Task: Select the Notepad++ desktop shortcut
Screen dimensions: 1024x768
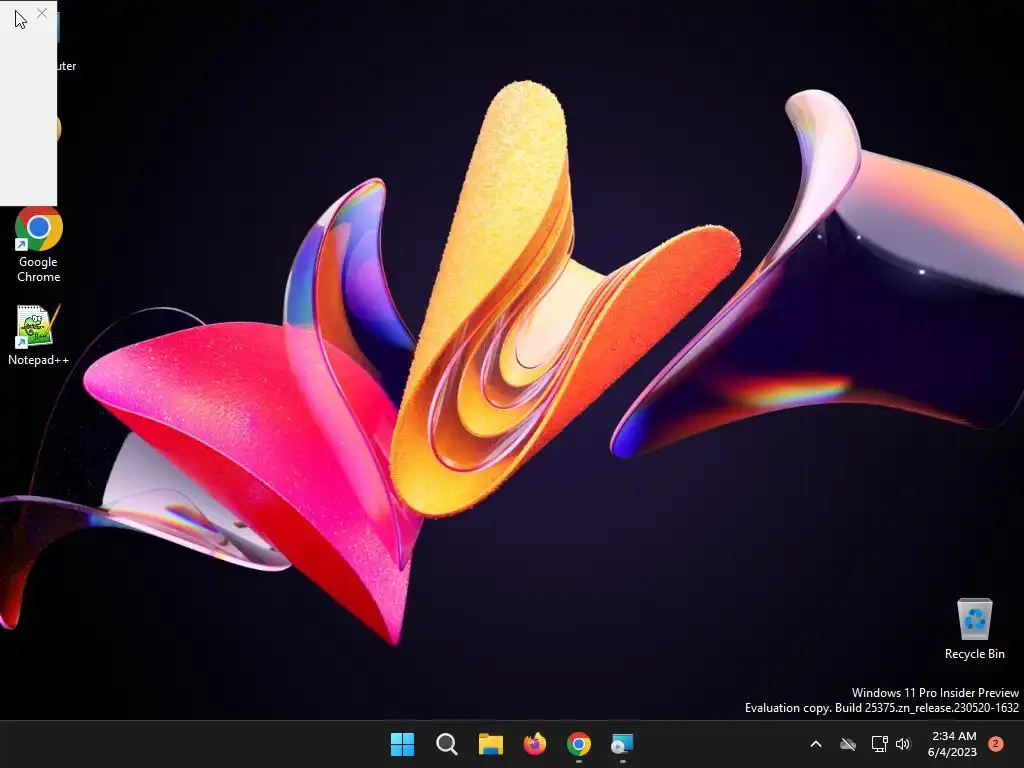Action: (39, 335)
